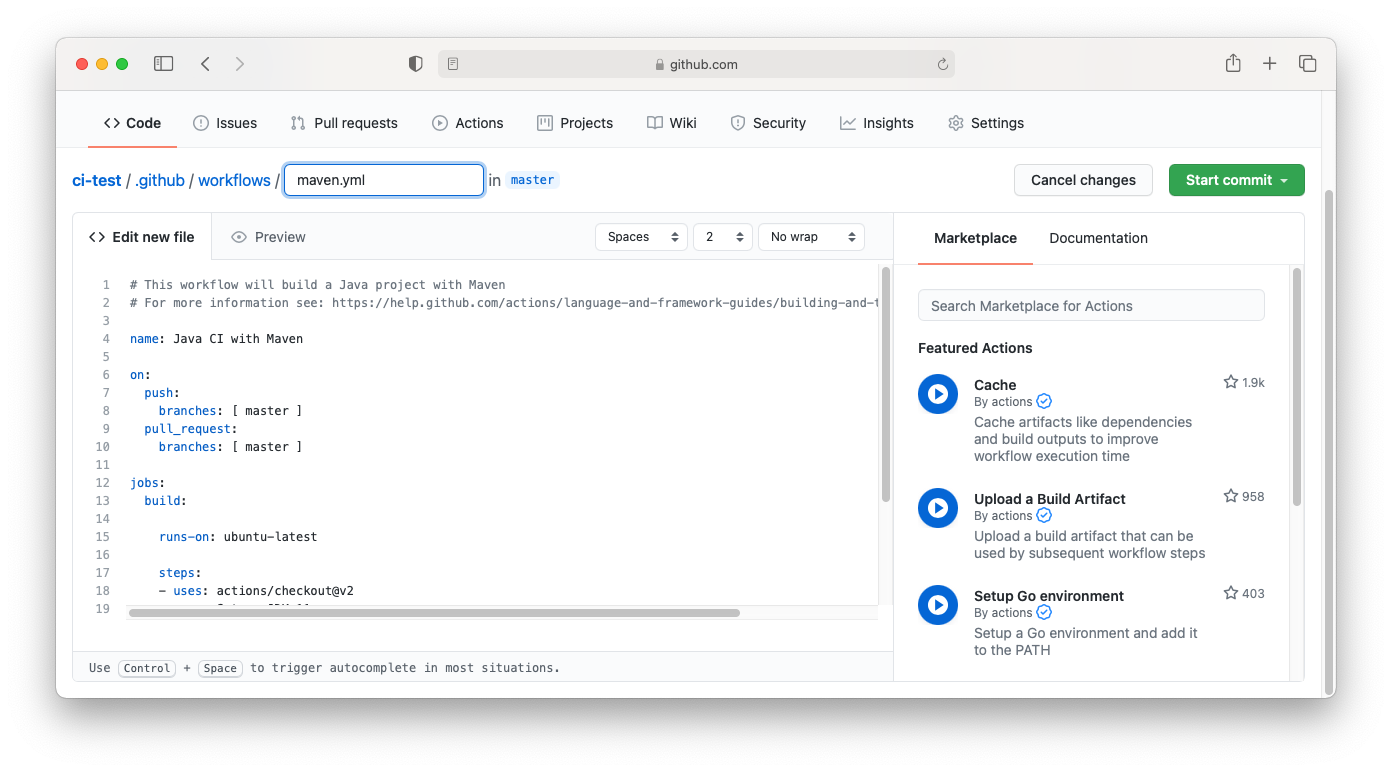Click line number 15 in the gutter
This screenshot has height=772, width=1392.
click(102, 537)
